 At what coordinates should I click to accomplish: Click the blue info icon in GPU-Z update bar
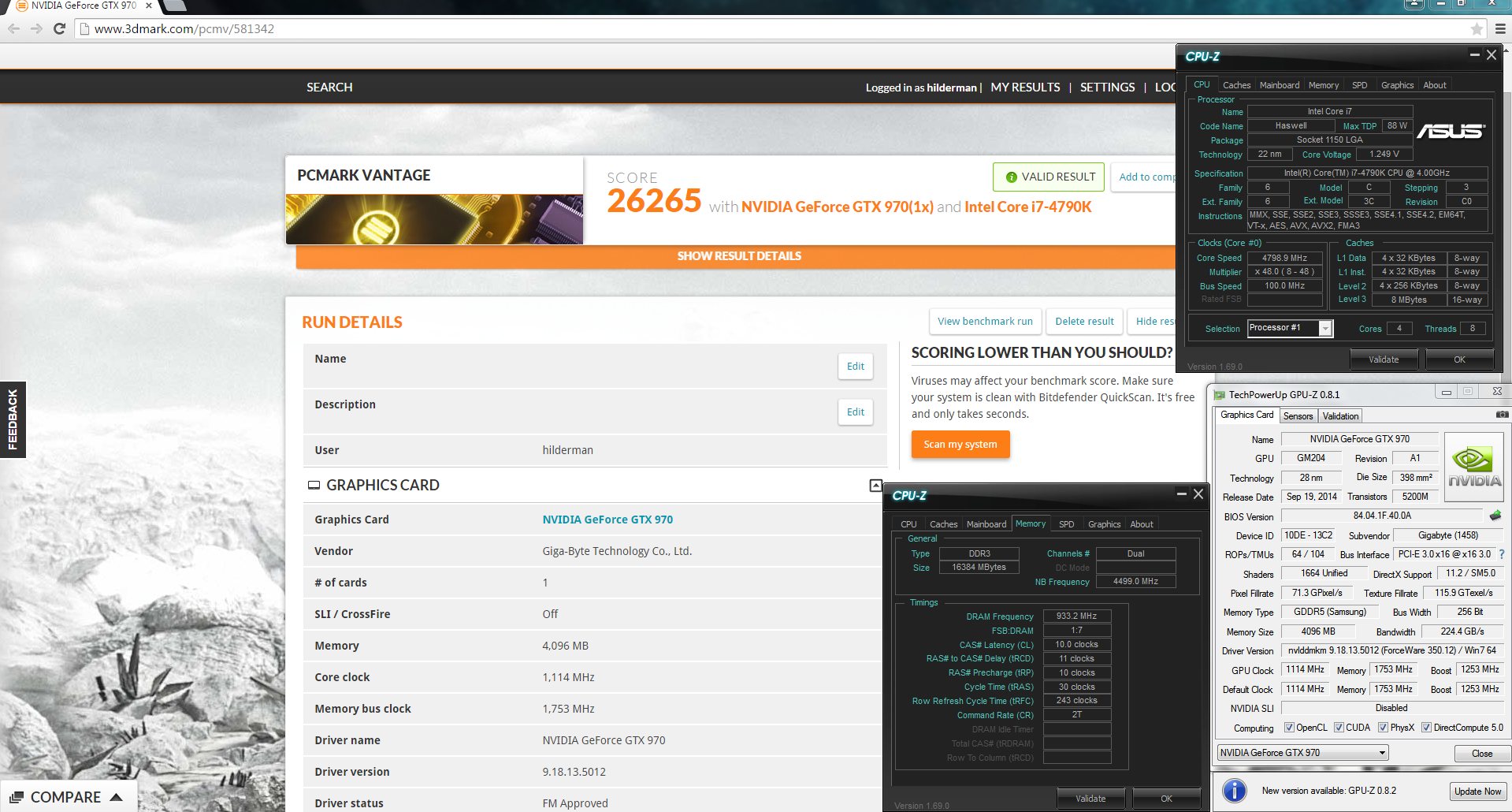pos(1235,790)
